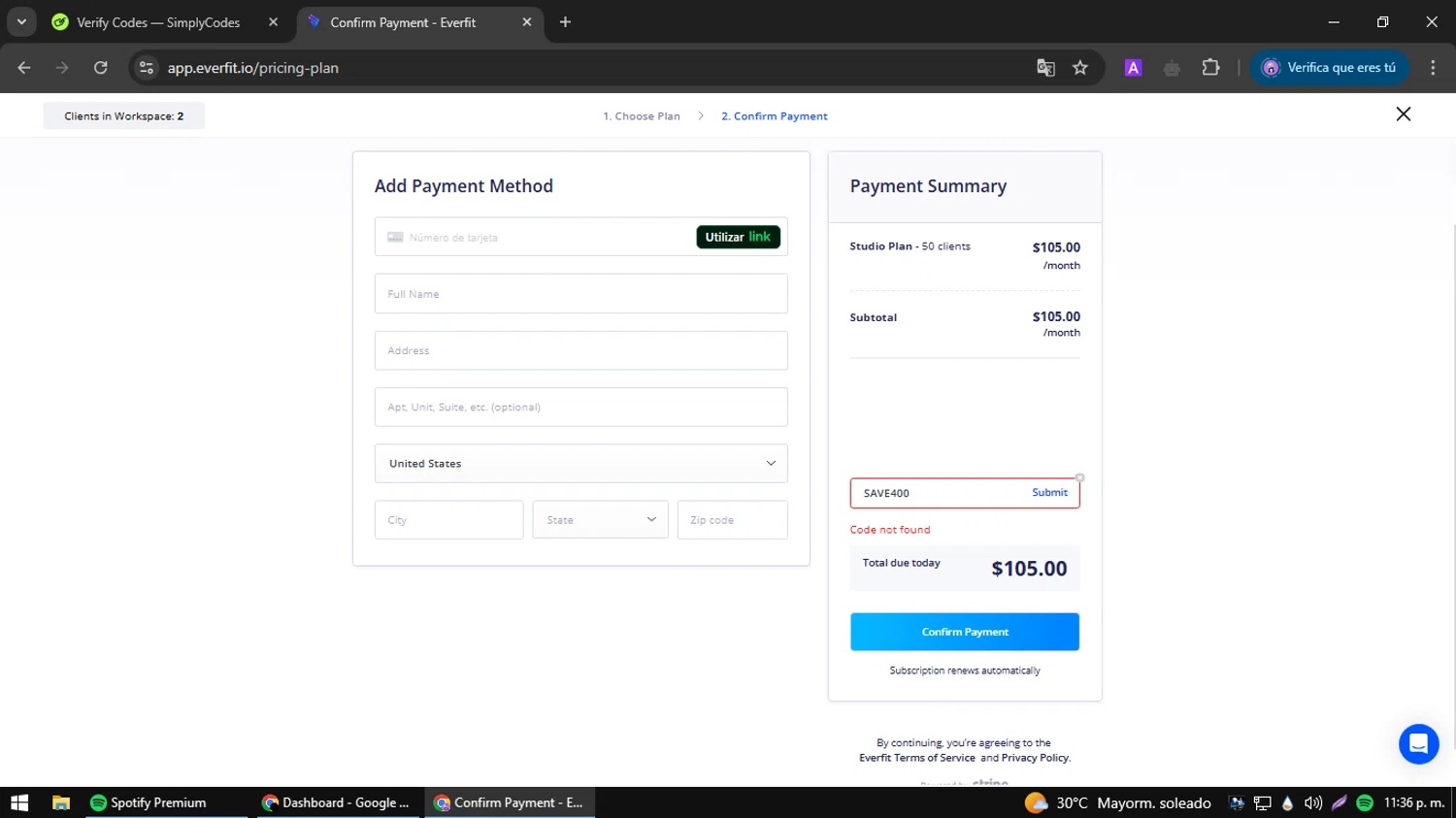Click the Utilizar link button
This screenshot has width=1456, height=818.
[738, 237]
